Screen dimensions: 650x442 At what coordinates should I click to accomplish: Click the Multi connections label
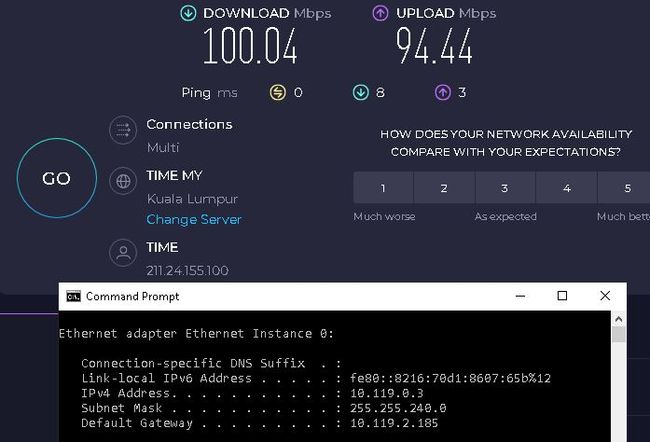click(x=163, y=147)
